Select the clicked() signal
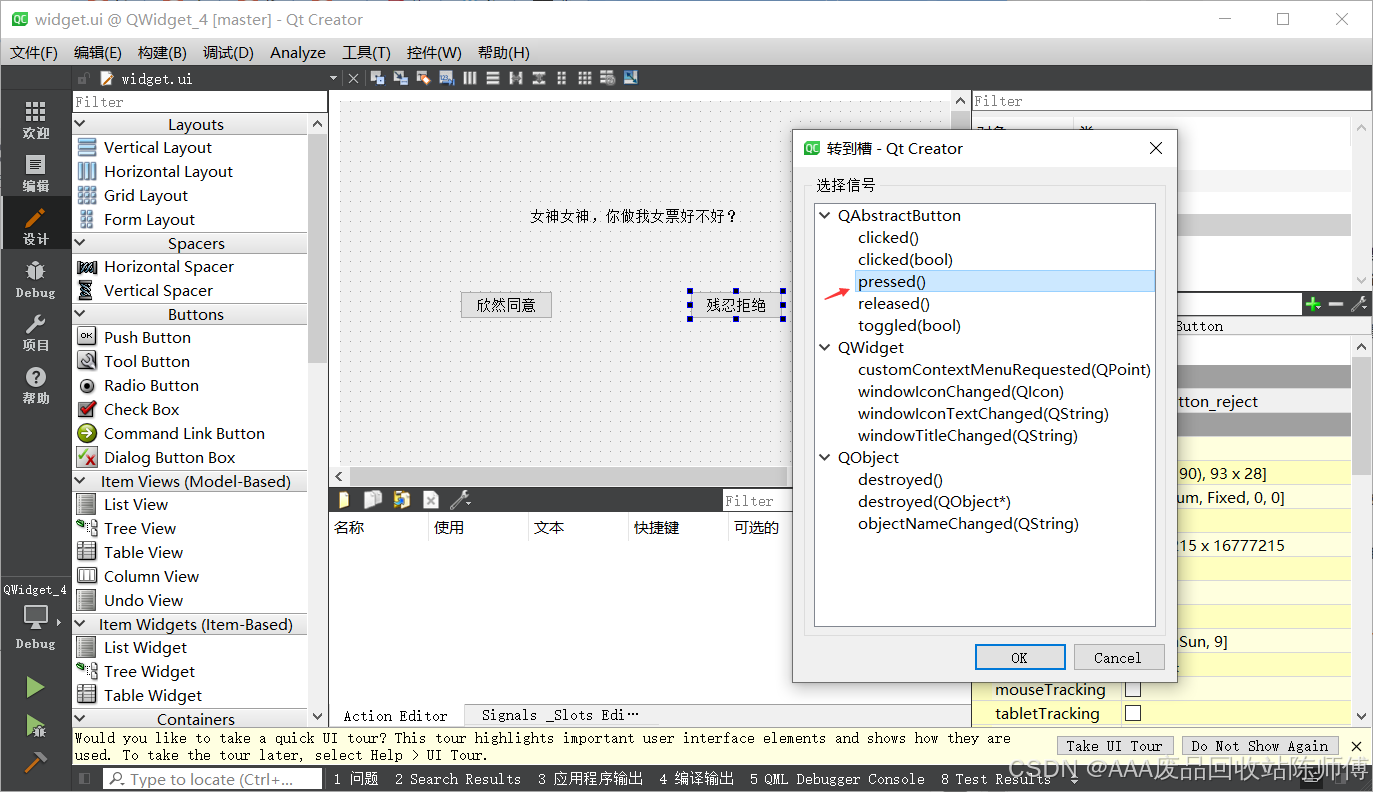 pyautogui.click(x=888, y=237)
